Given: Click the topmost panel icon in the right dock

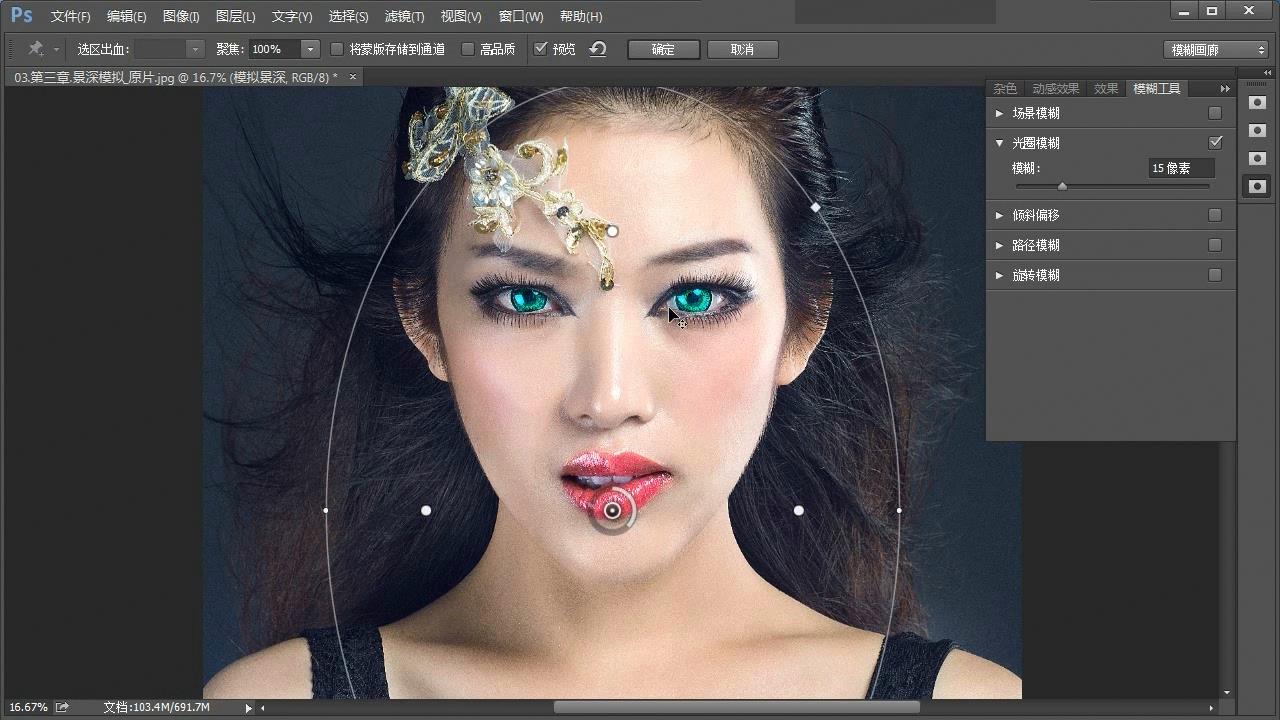Looking at the screenshot, I should (1257, 102).
